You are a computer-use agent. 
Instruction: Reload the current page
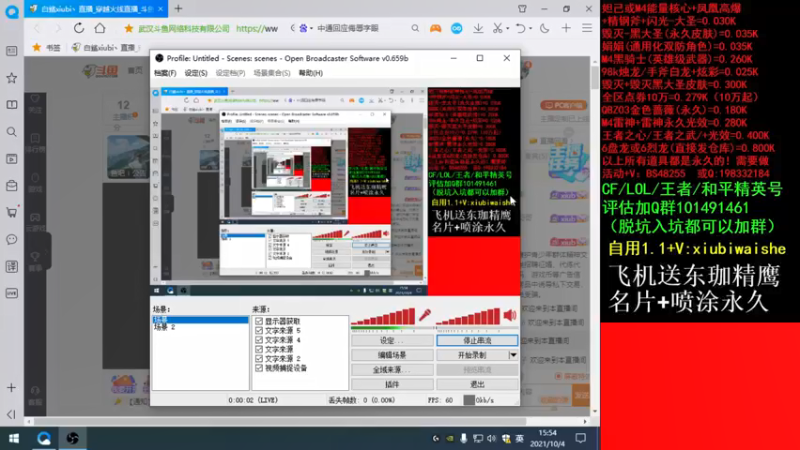click(79, 28)
